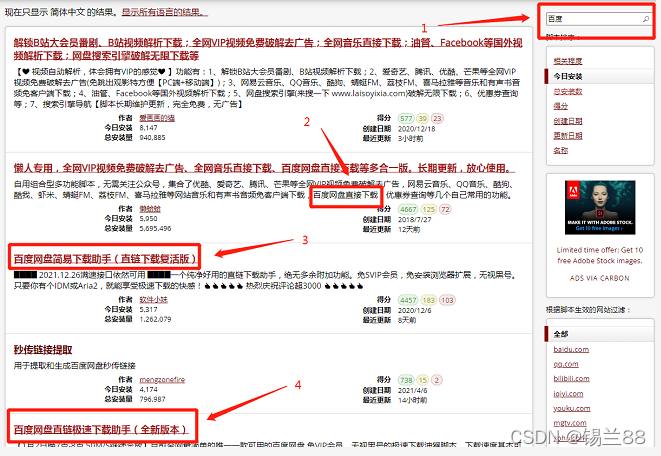Screen dimensions: 661x456
Task: Click the yellow 39 score badge
Action: [422, 118]
